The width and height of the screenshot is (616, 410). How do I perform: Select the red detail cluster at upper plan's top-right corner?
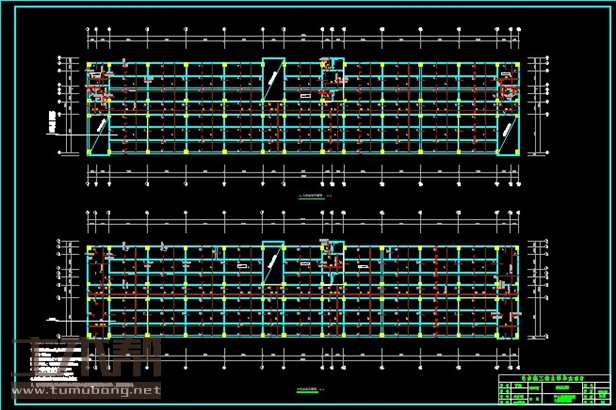pos(507,84)
